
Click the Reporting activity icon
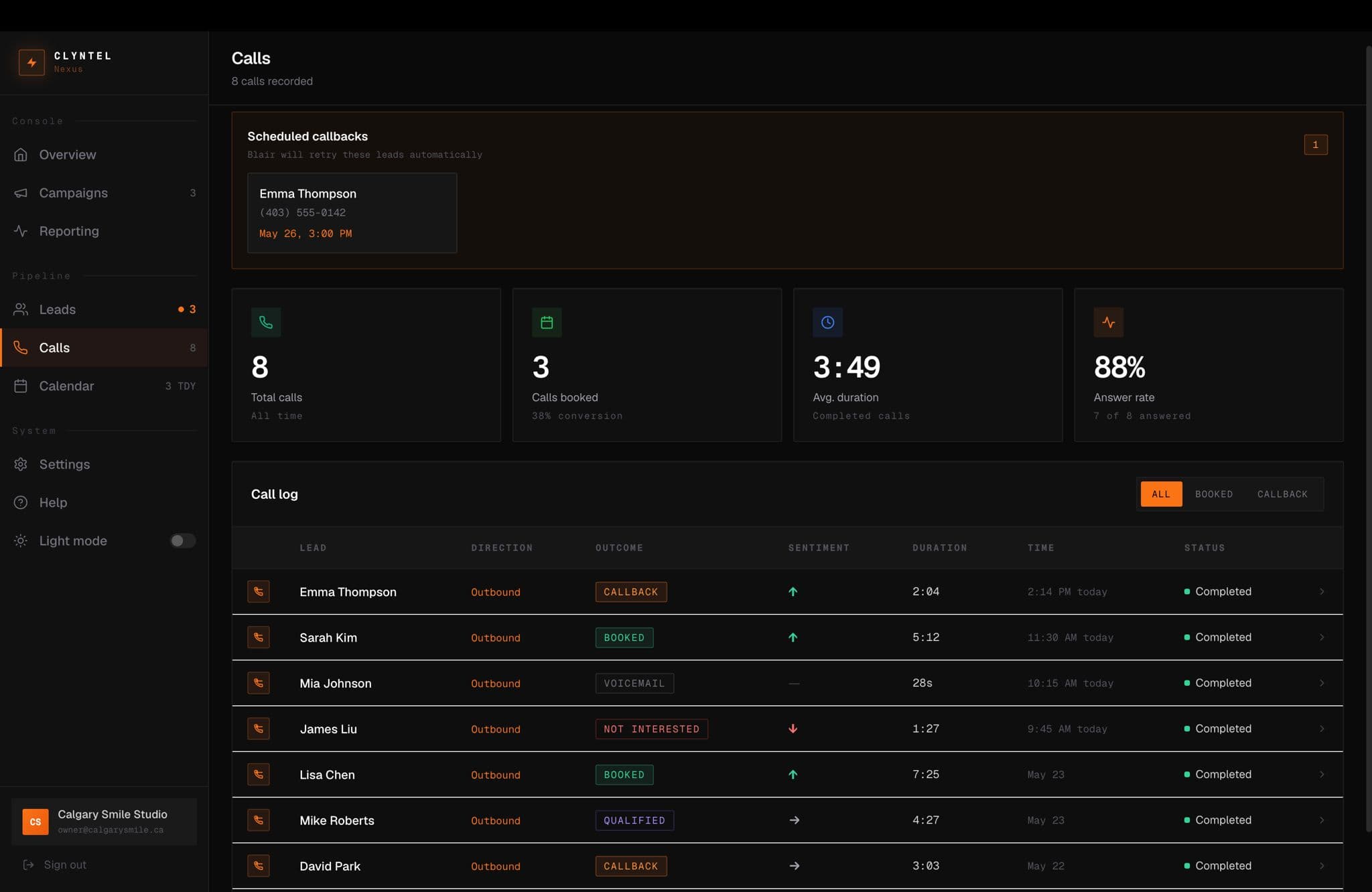pos(21,231)
